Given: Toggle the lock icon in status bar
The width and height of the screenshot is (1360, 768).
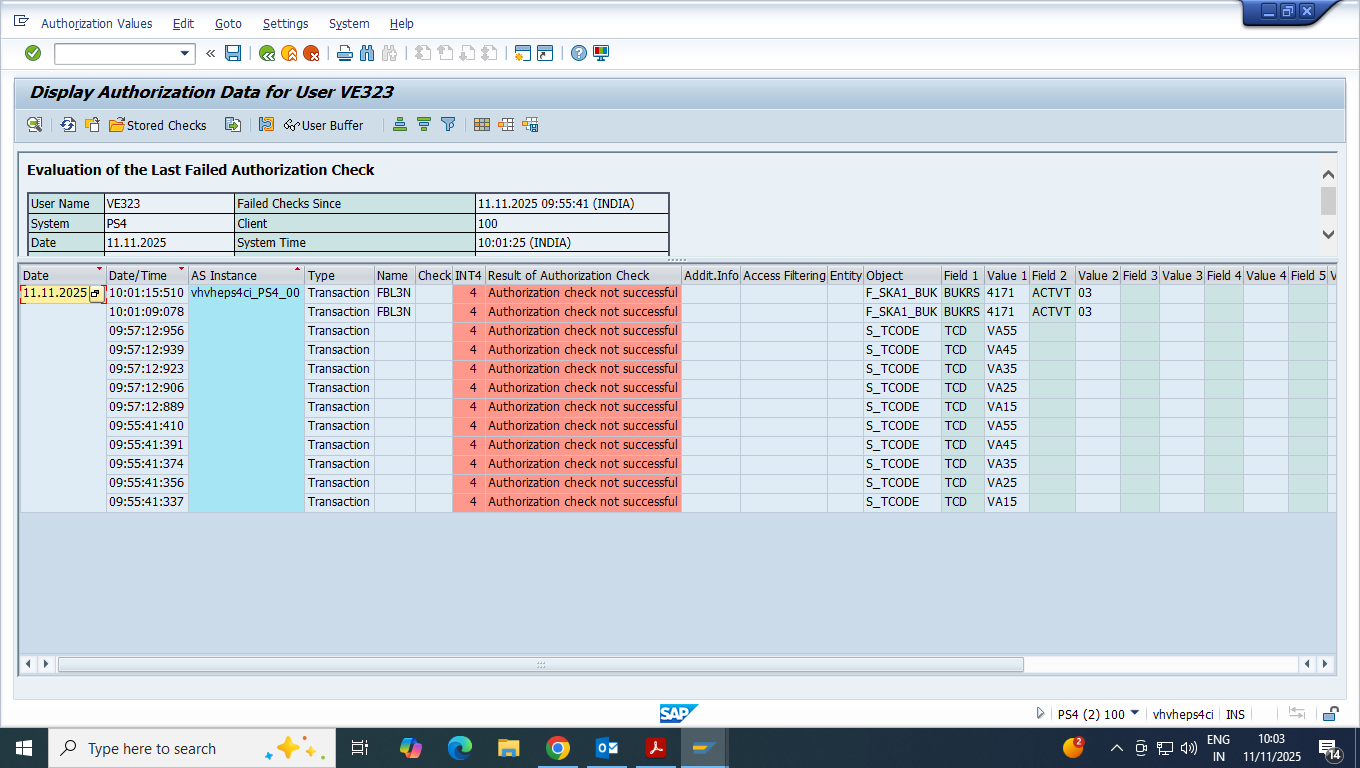Looking at the screenshot, I should pos(1331,714).
